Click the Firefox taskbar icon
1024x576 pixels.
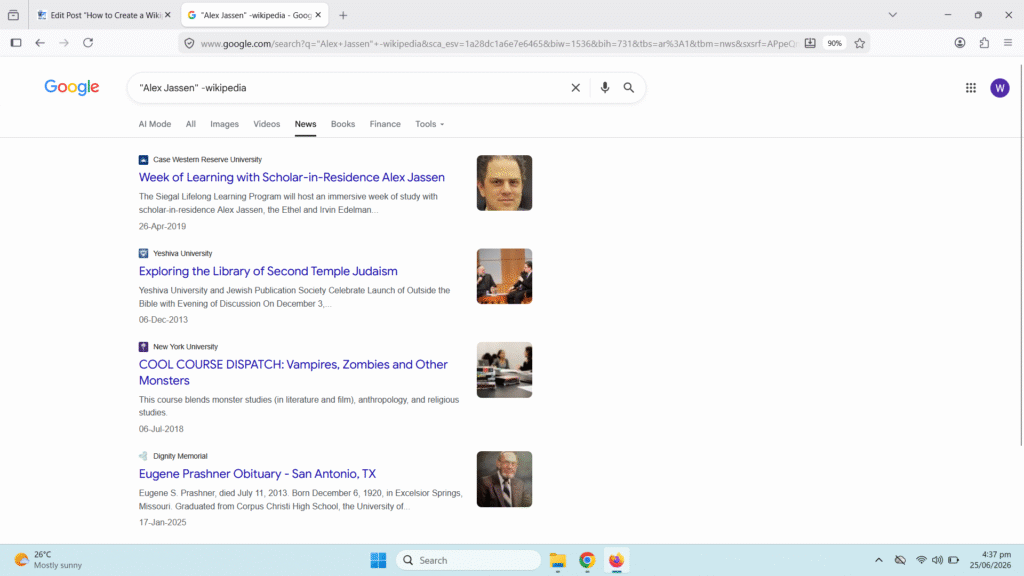616,560
